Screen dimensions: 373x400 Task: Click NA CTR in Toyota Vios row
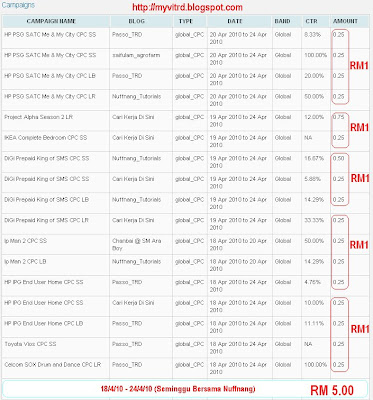point(308,344)
